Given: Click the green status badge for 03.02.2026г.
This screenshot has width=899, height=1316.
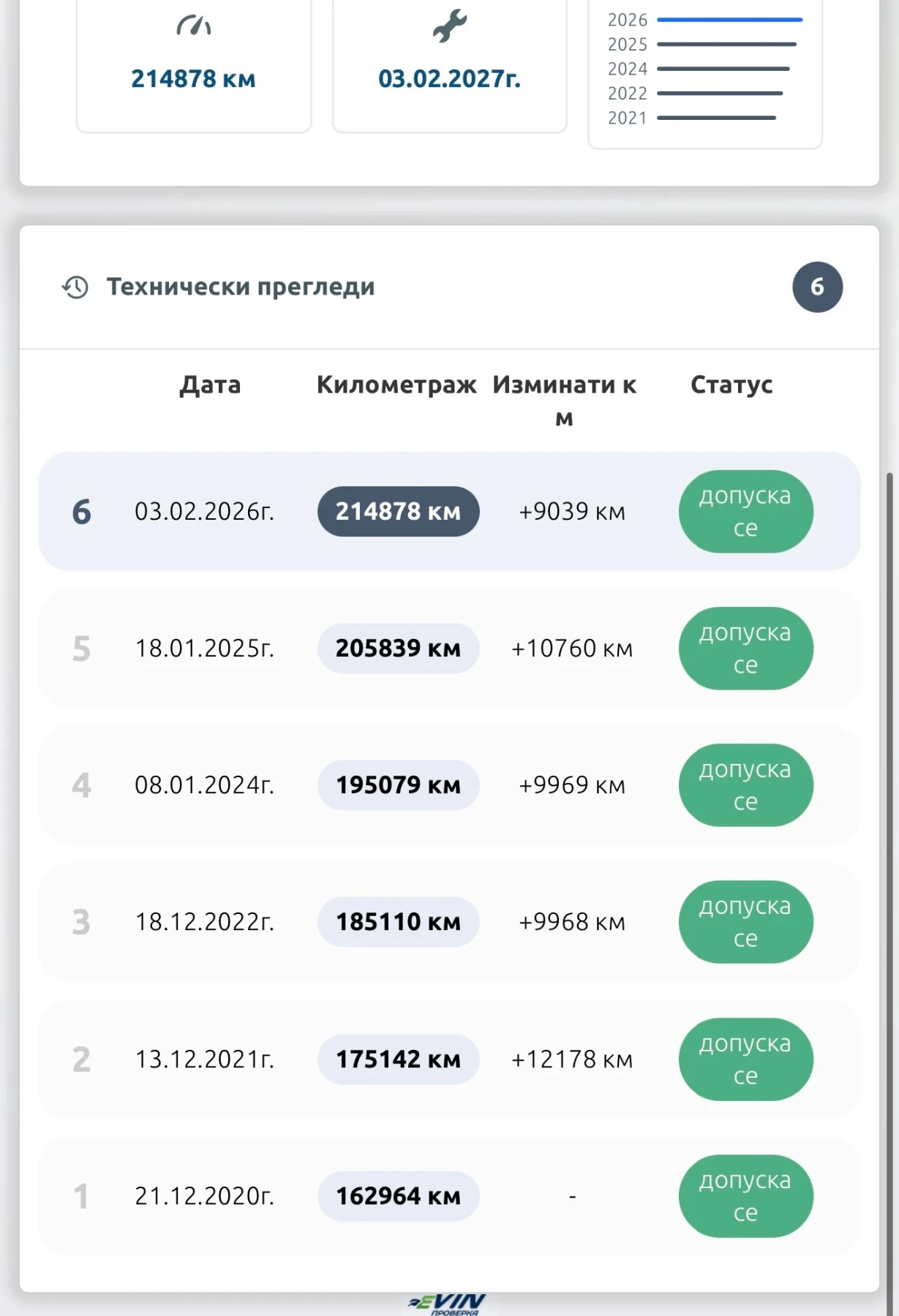Looking at the screenshot, I should click(745, 511).
